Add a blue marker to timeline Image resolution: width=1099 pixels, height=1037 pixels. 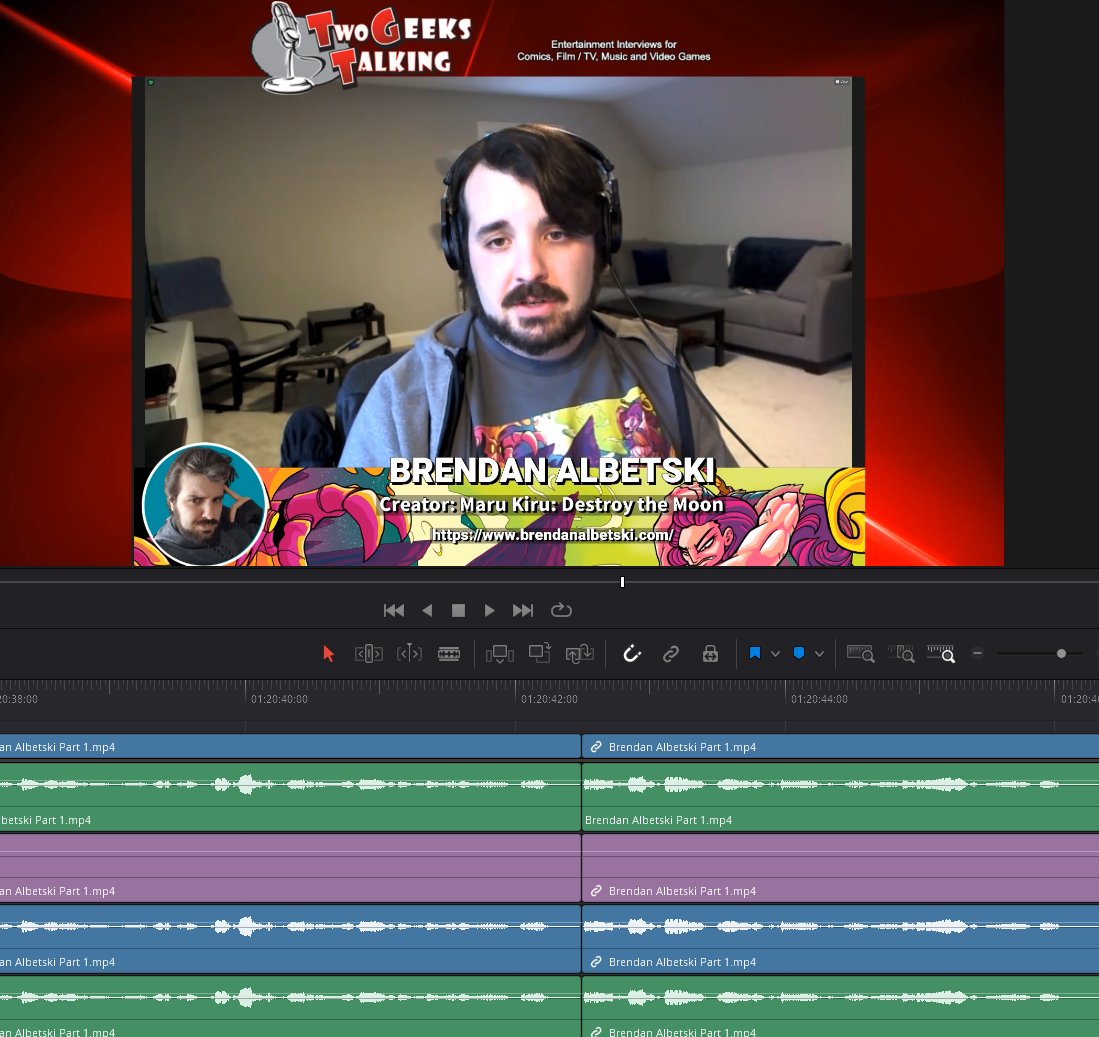[x=798, y=653]
